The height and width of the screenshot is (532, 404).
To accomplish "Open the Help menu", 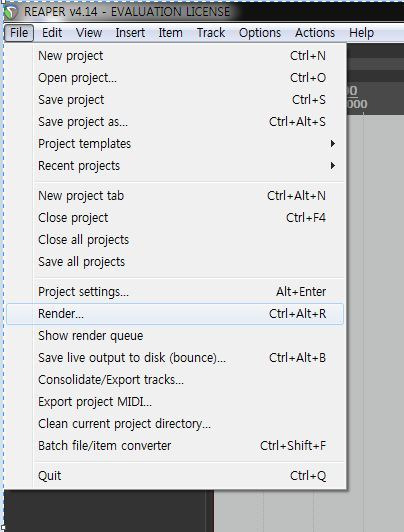I will (362, 33).
